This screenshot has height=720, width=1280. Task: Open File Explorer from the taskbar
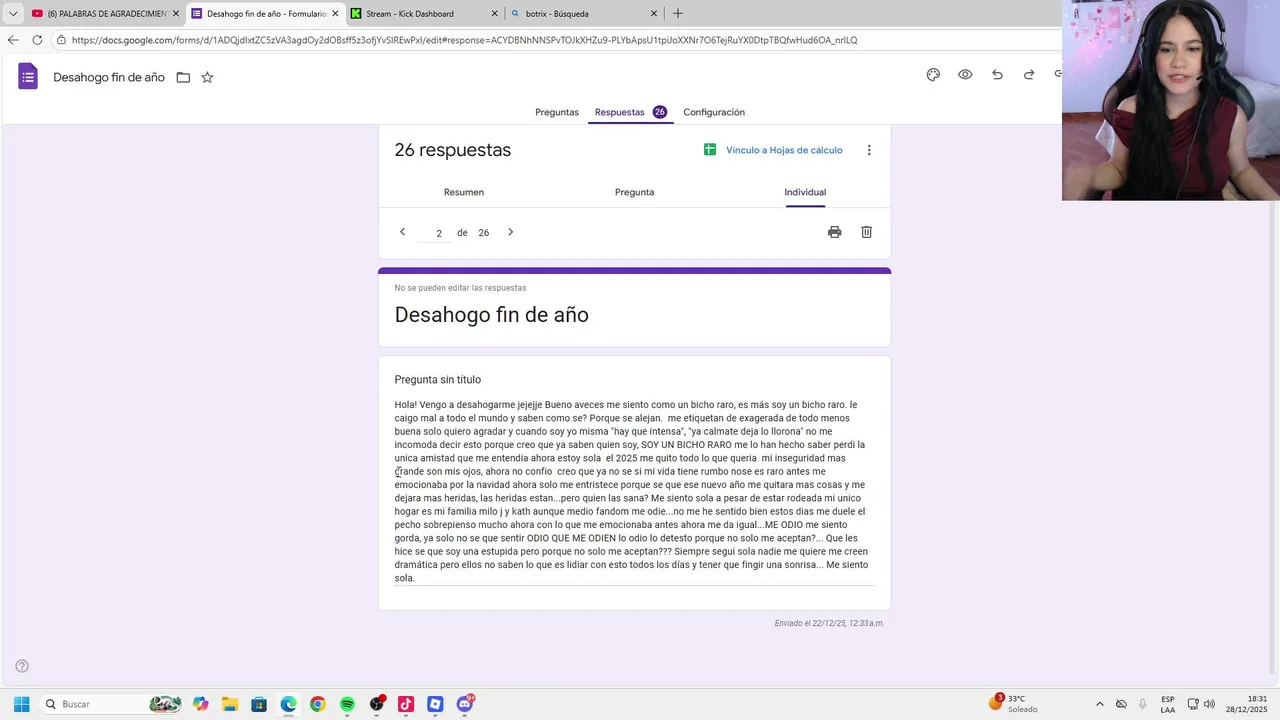pos(230,704)
